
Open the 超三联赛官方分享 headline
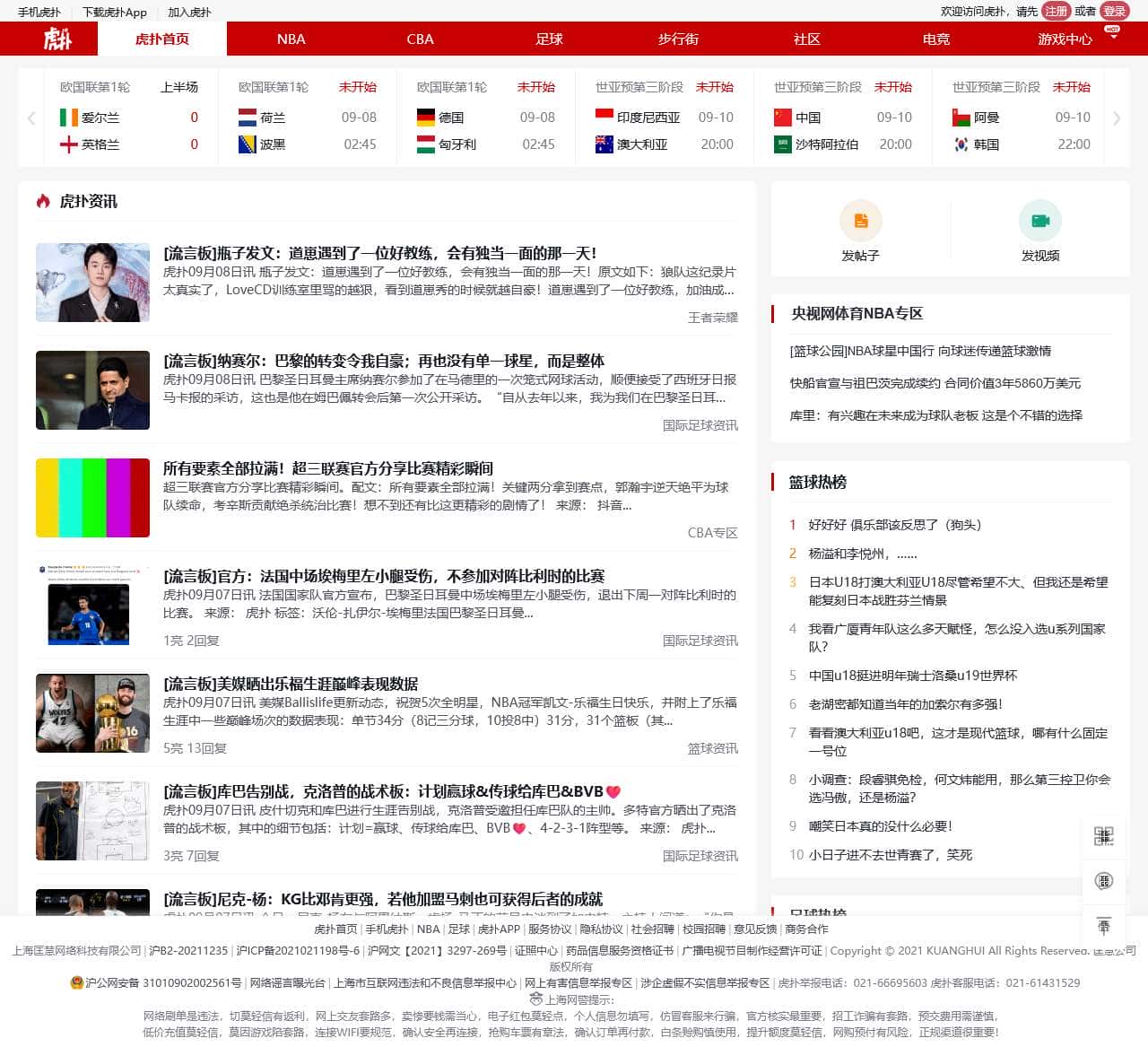[x=328, y=468]
